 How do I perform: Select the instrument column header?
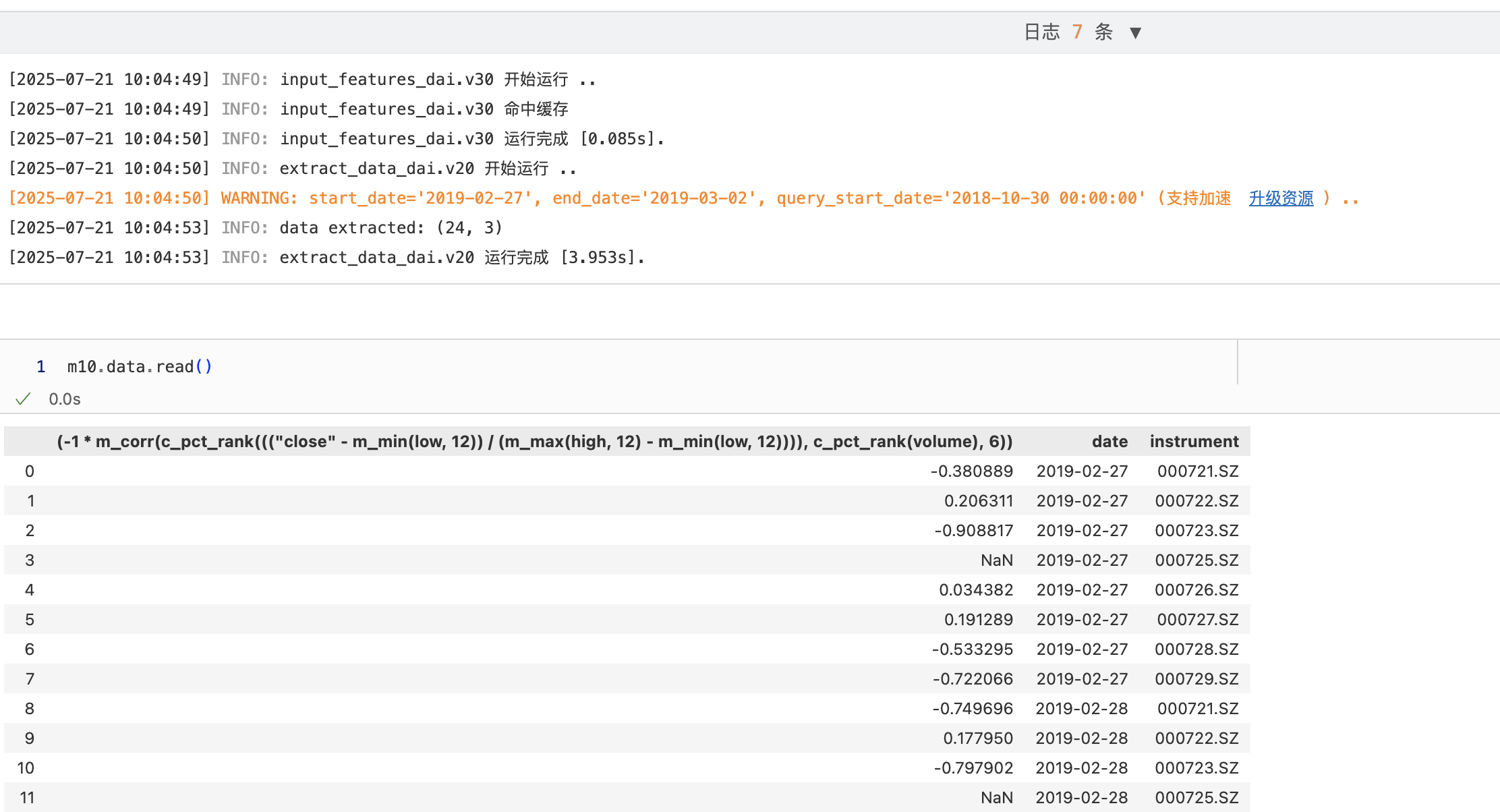[x=1194, y=442]
